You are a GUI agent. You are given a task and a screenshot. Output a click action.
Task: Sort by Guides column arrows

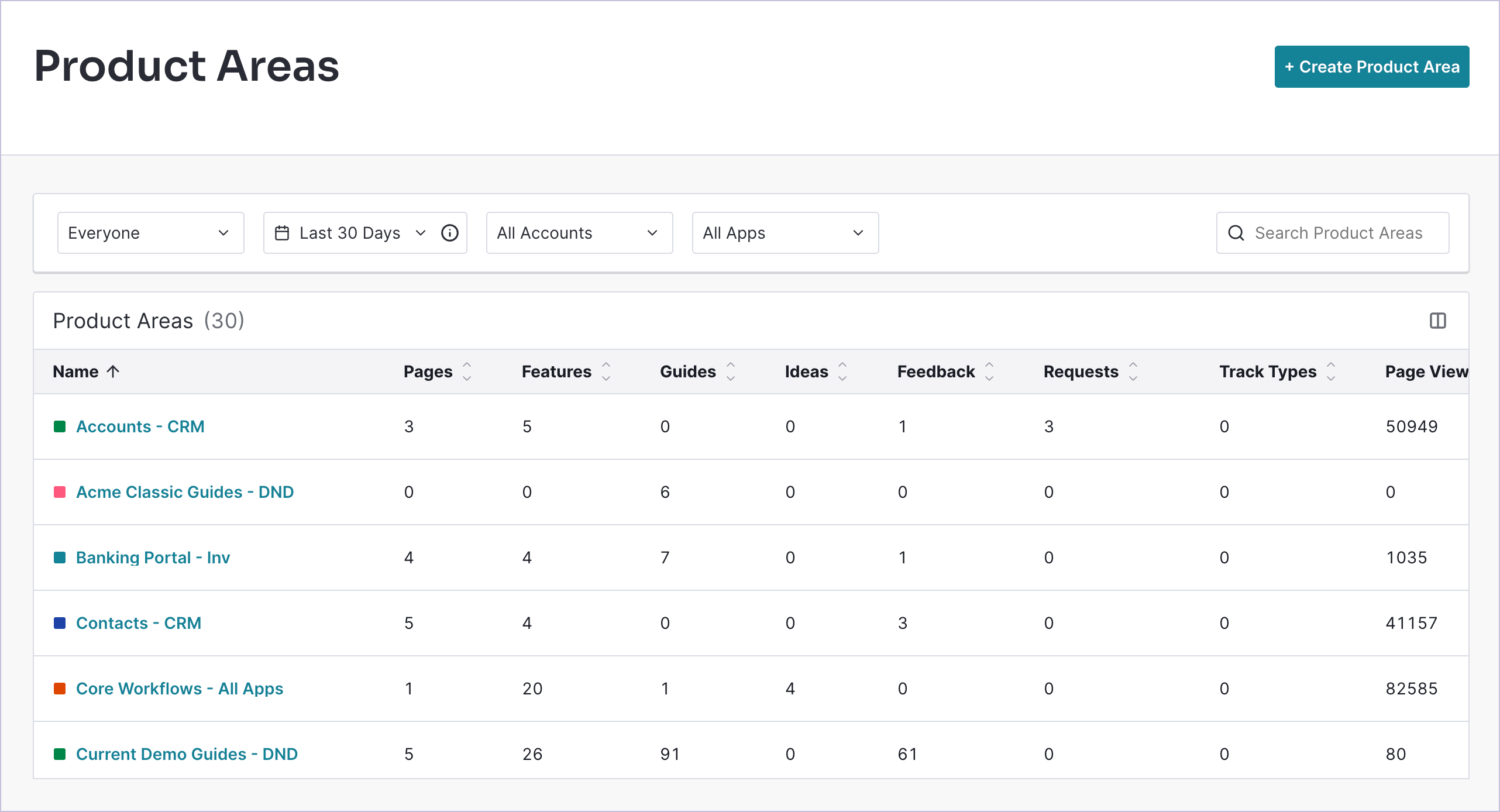[x=731, y=371]
